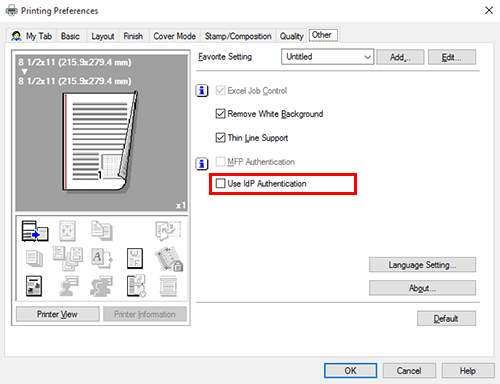Disable the Thin Line Support checkbox

[x=220, y=137]
